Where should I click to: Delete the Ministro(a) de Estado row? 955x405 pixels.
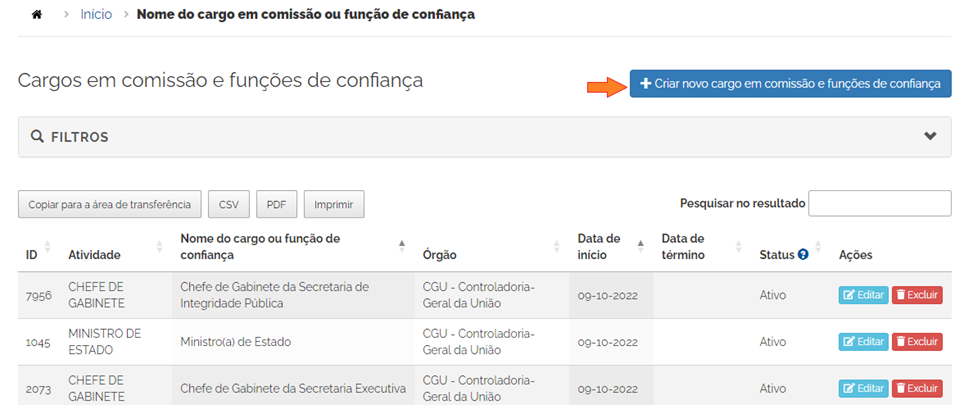tap(917, 341)
